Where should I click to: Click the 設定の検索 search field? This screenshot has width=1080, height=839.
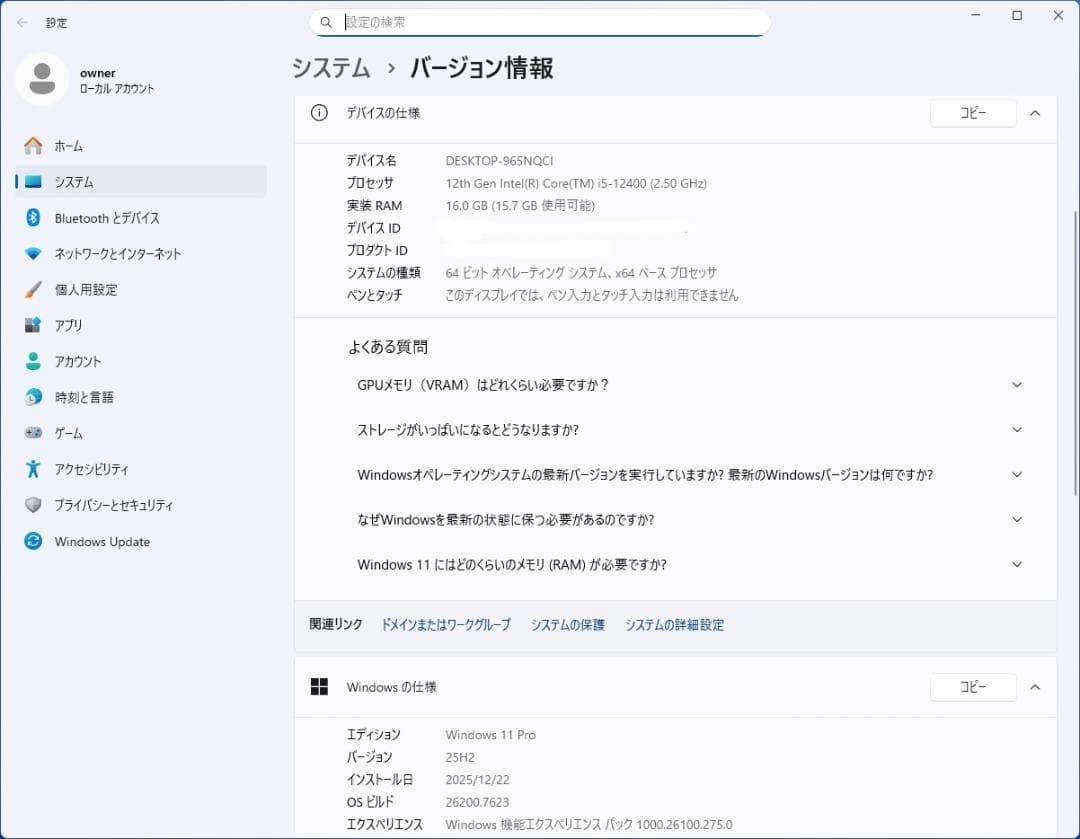(x=540, y=21)
